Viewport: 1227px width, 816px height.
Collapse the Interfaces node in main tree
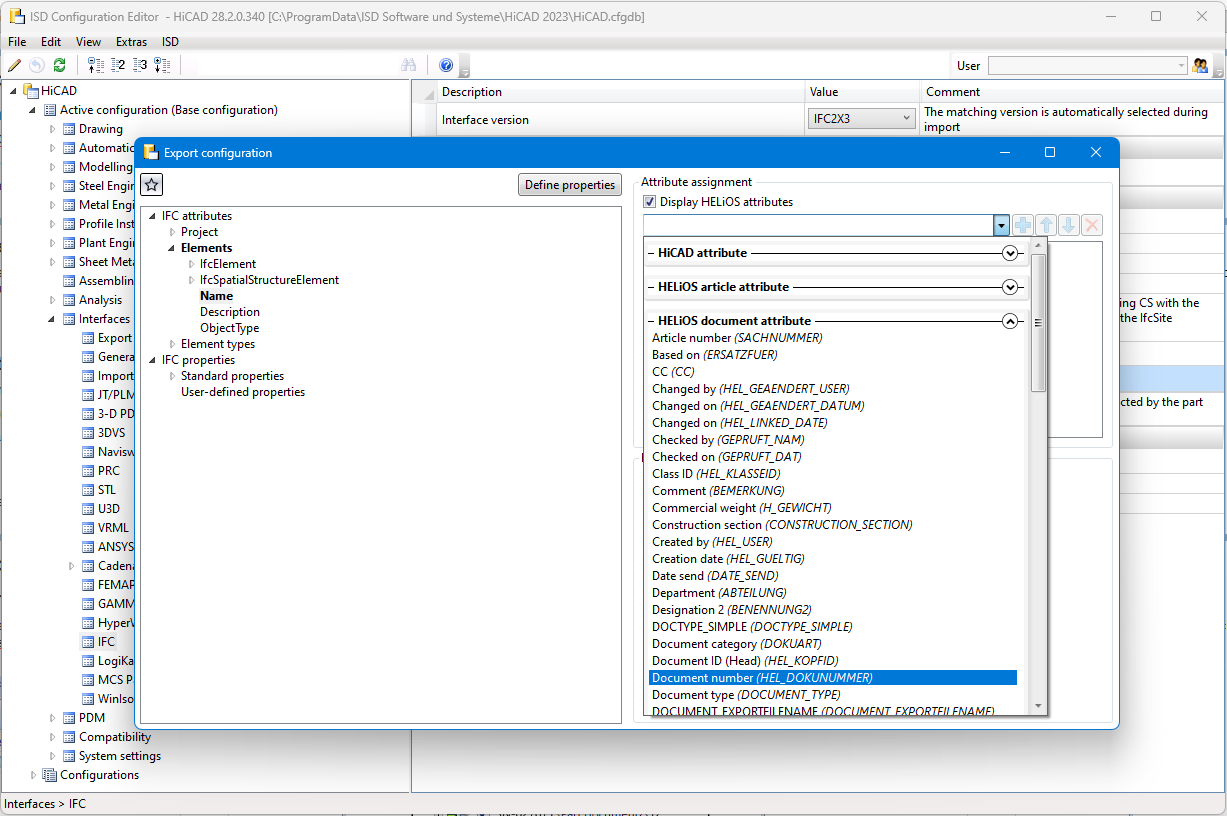[53, 319]
